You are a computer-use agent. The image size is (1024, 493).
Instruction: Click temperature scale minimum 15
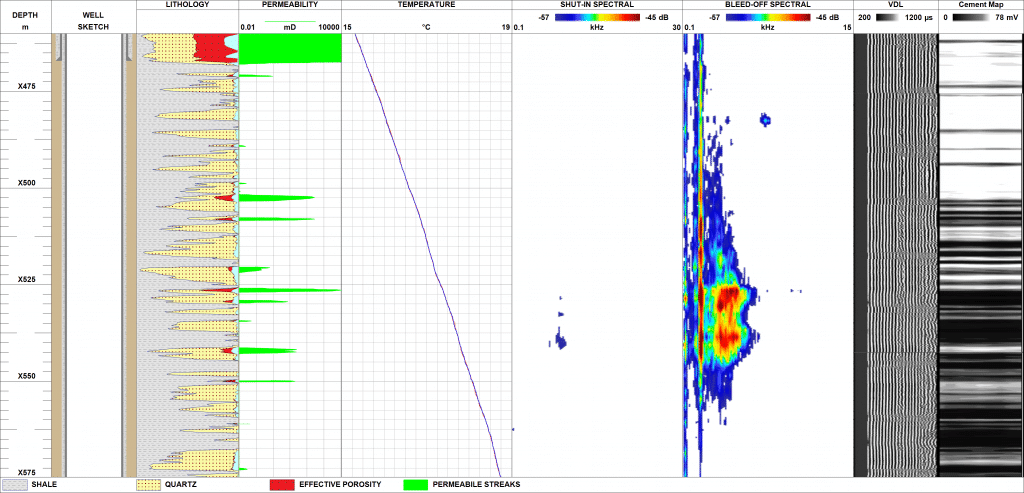(x=347, y=27)
